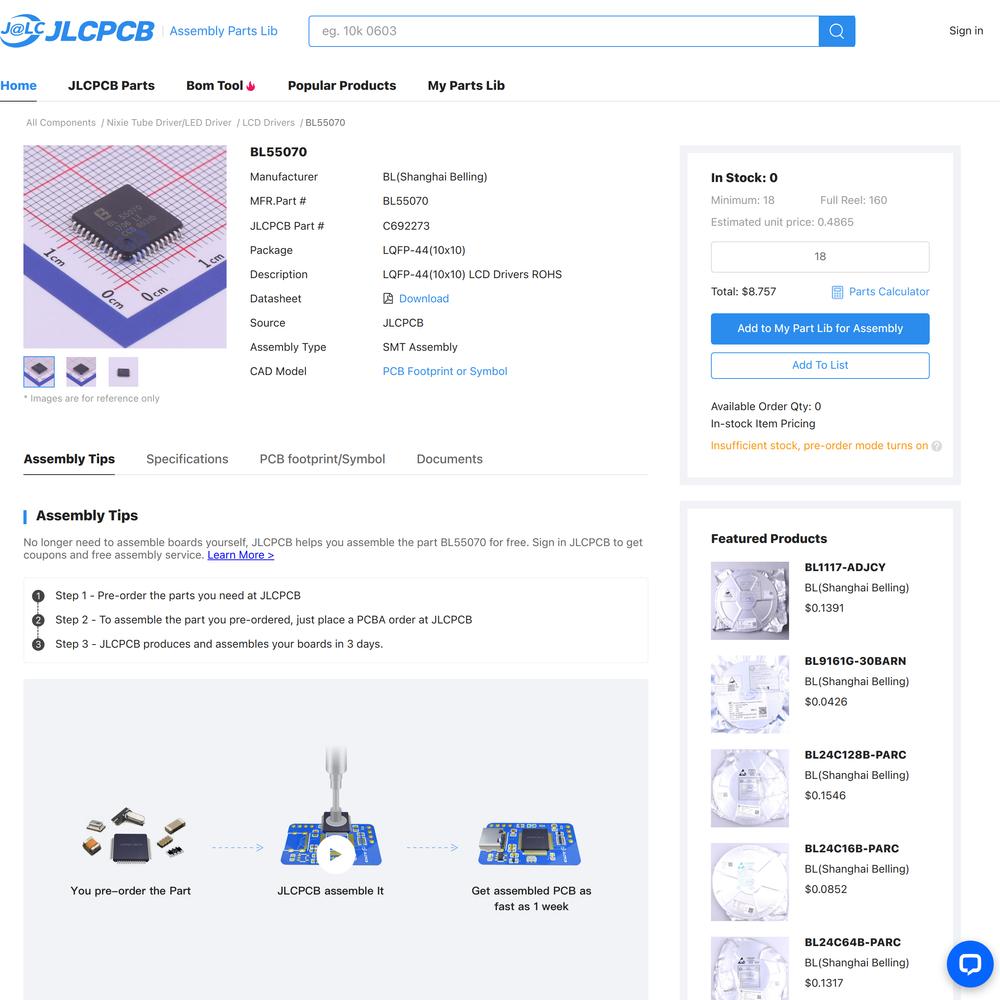Screen dimensions: 1000x1000
Task: Click the pre-order mode help question icon
Action: [x=936, y=446]
